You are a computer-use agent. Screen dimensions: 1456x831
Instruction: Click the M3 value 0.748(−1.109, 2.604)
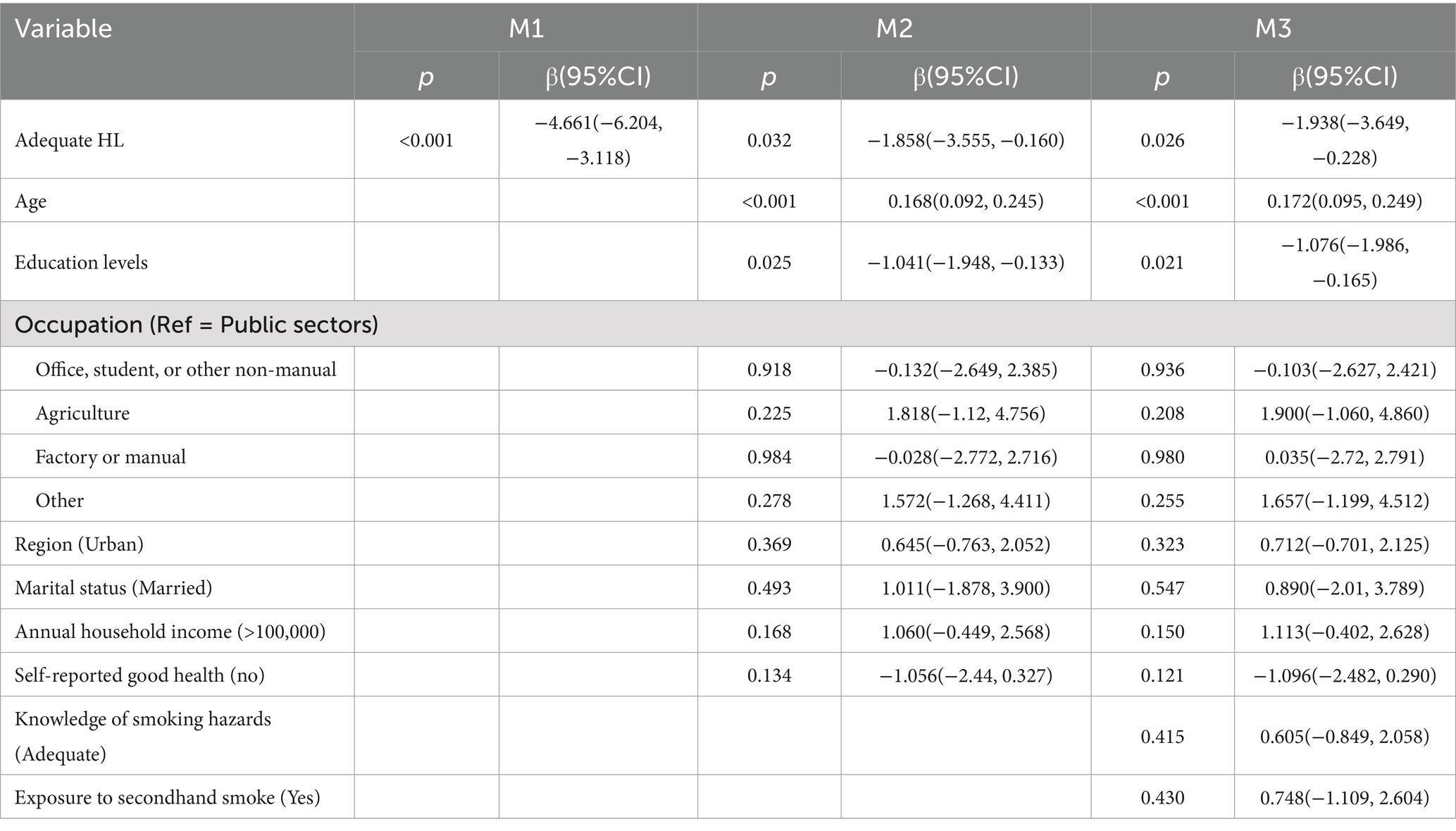[x=1345, y=798]
